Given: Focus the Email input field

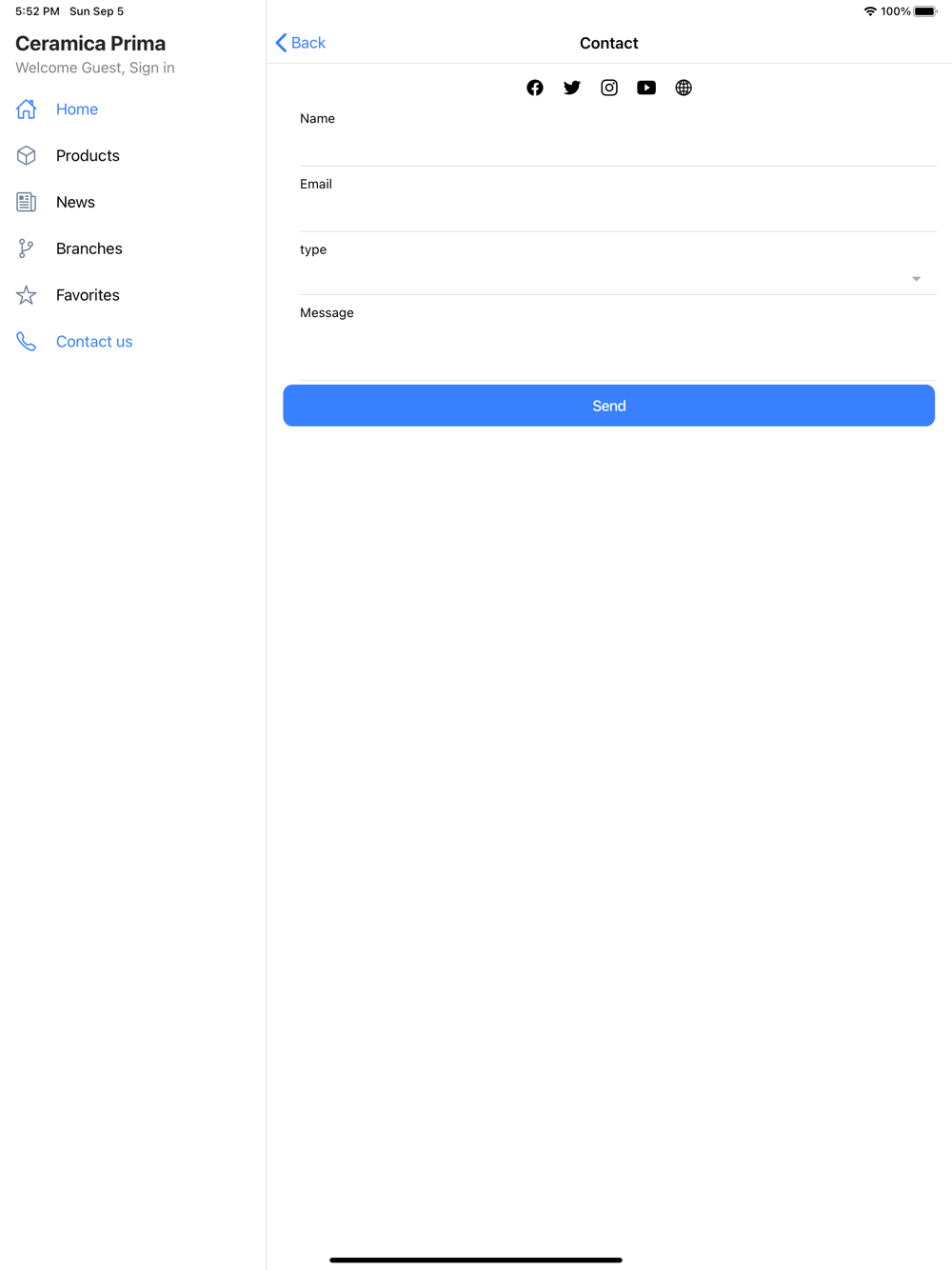Looking at the screenshot, I should point(618,213).
